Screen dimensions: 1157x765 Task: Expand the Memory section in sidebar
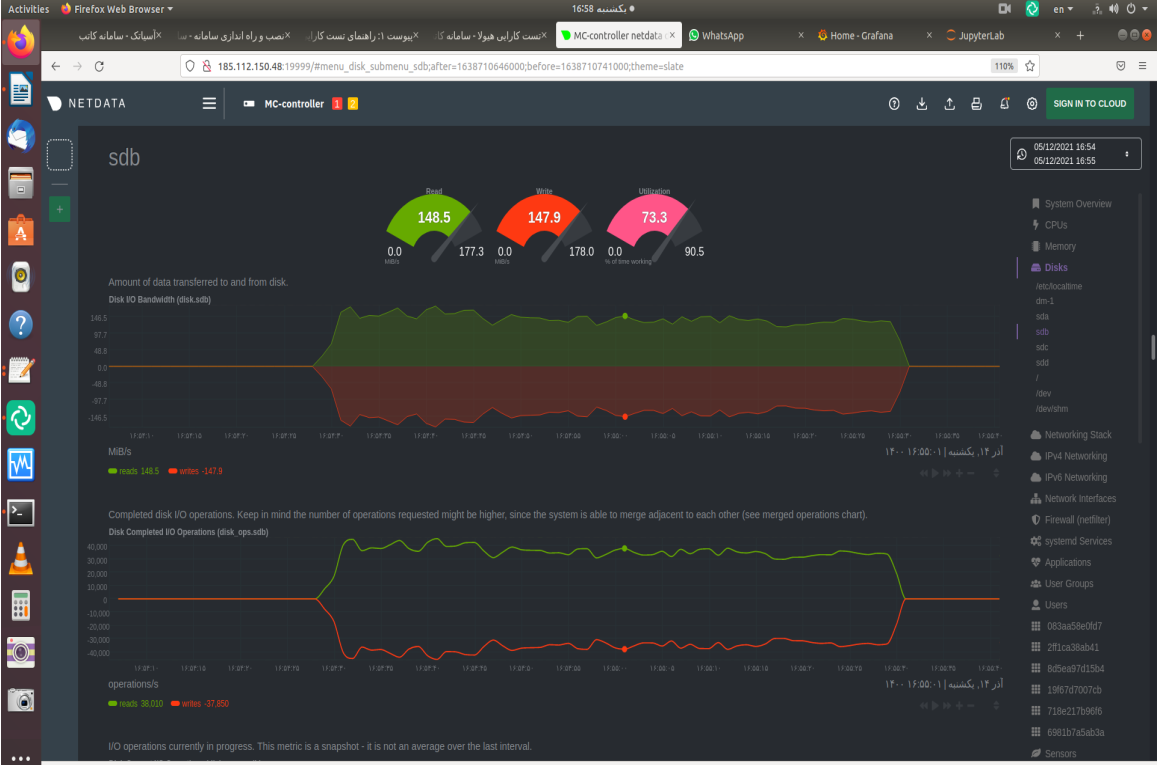click(1059, 246)
